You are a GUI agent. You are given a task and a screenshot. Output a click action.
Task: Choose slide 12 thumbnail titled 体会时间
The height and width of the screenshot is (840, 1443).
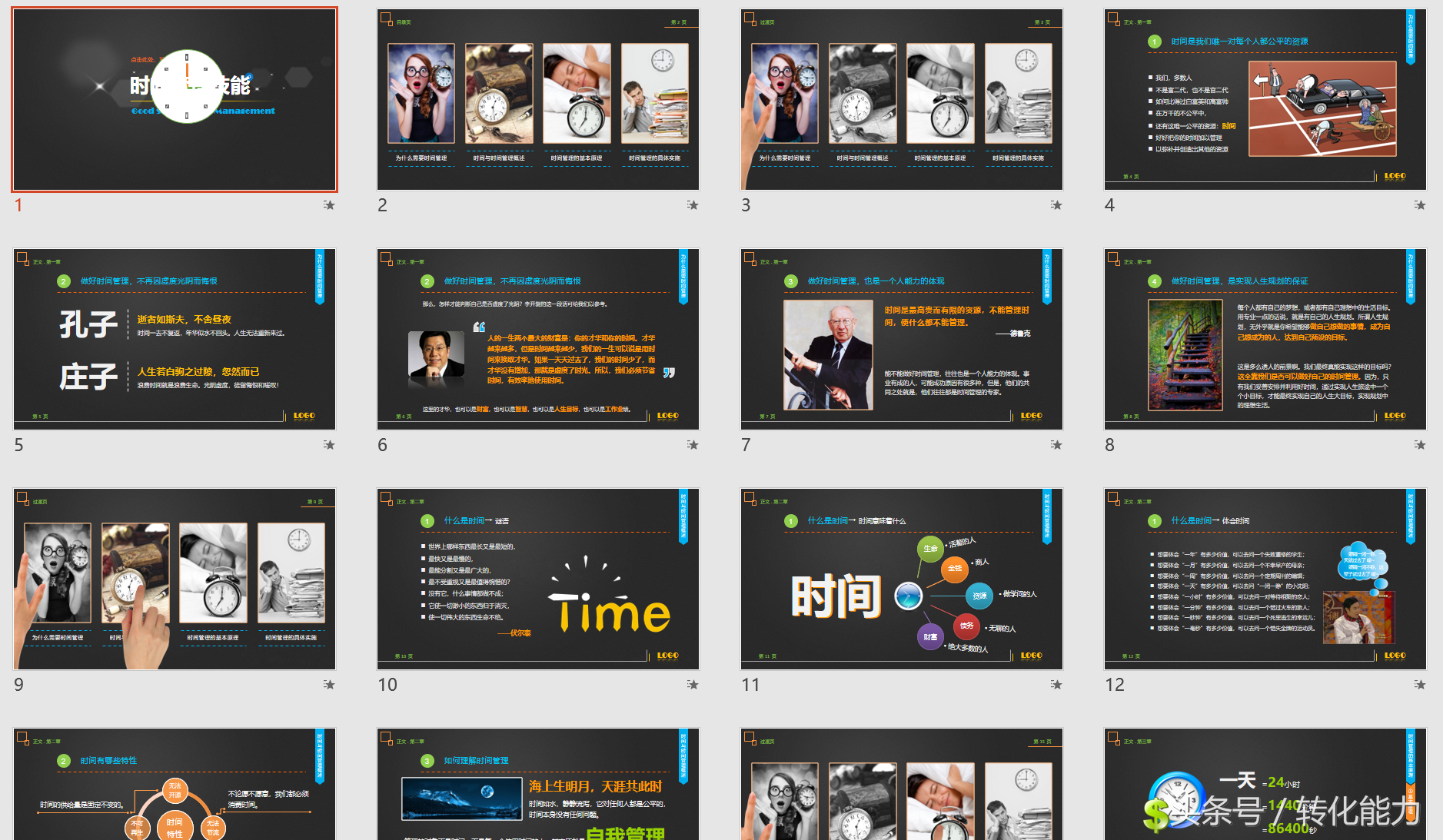click(1265, 579)
